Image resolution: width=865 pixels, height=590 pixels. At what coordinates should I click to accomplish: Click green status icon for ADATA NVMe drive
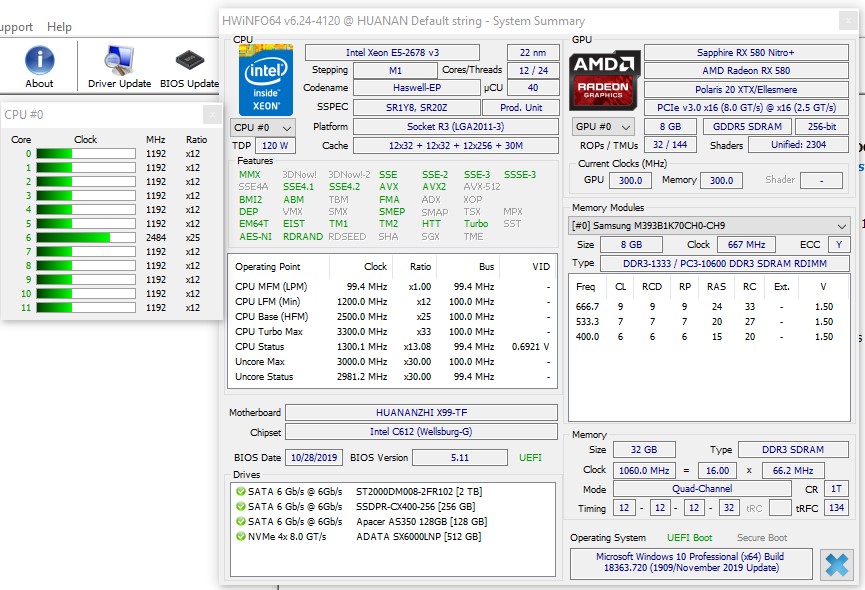click(x=241, y=536)
